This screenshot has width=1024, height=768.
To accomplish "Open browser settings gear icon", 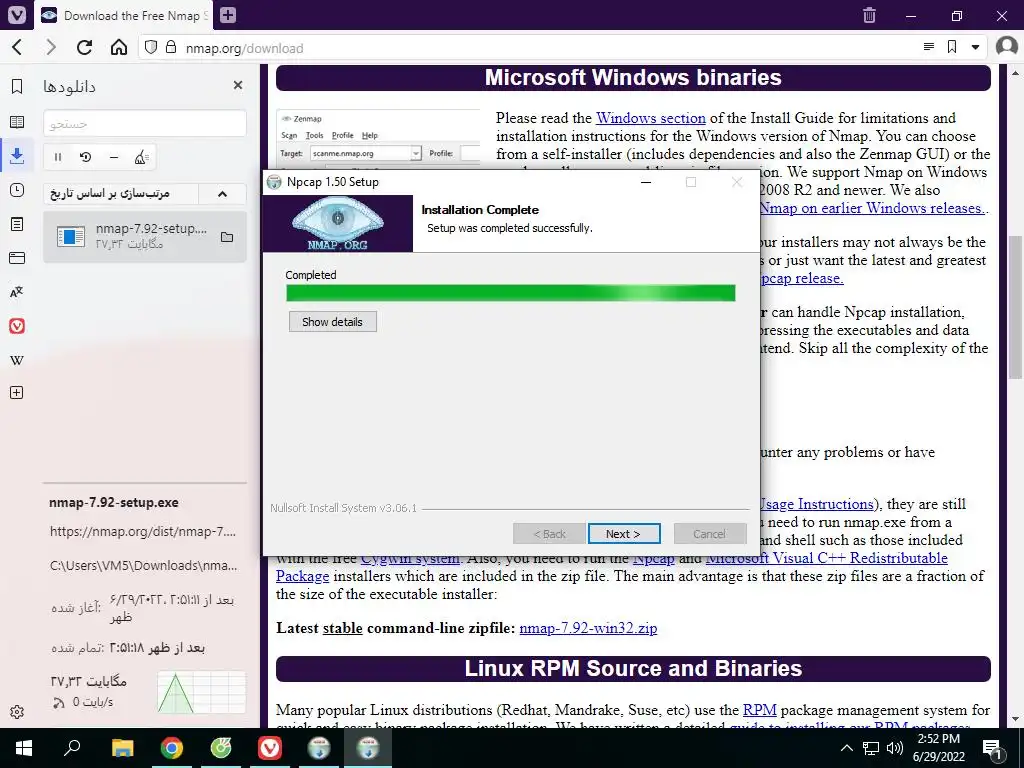I will click(17, 712).
